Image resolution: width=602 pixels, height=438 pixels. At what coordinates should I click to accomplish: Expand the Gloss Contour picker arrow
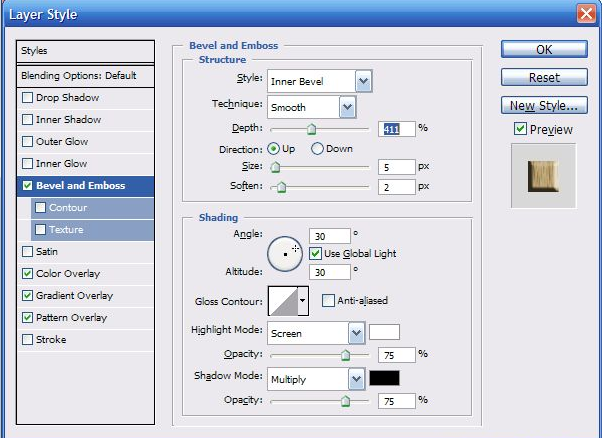[303, 301]
